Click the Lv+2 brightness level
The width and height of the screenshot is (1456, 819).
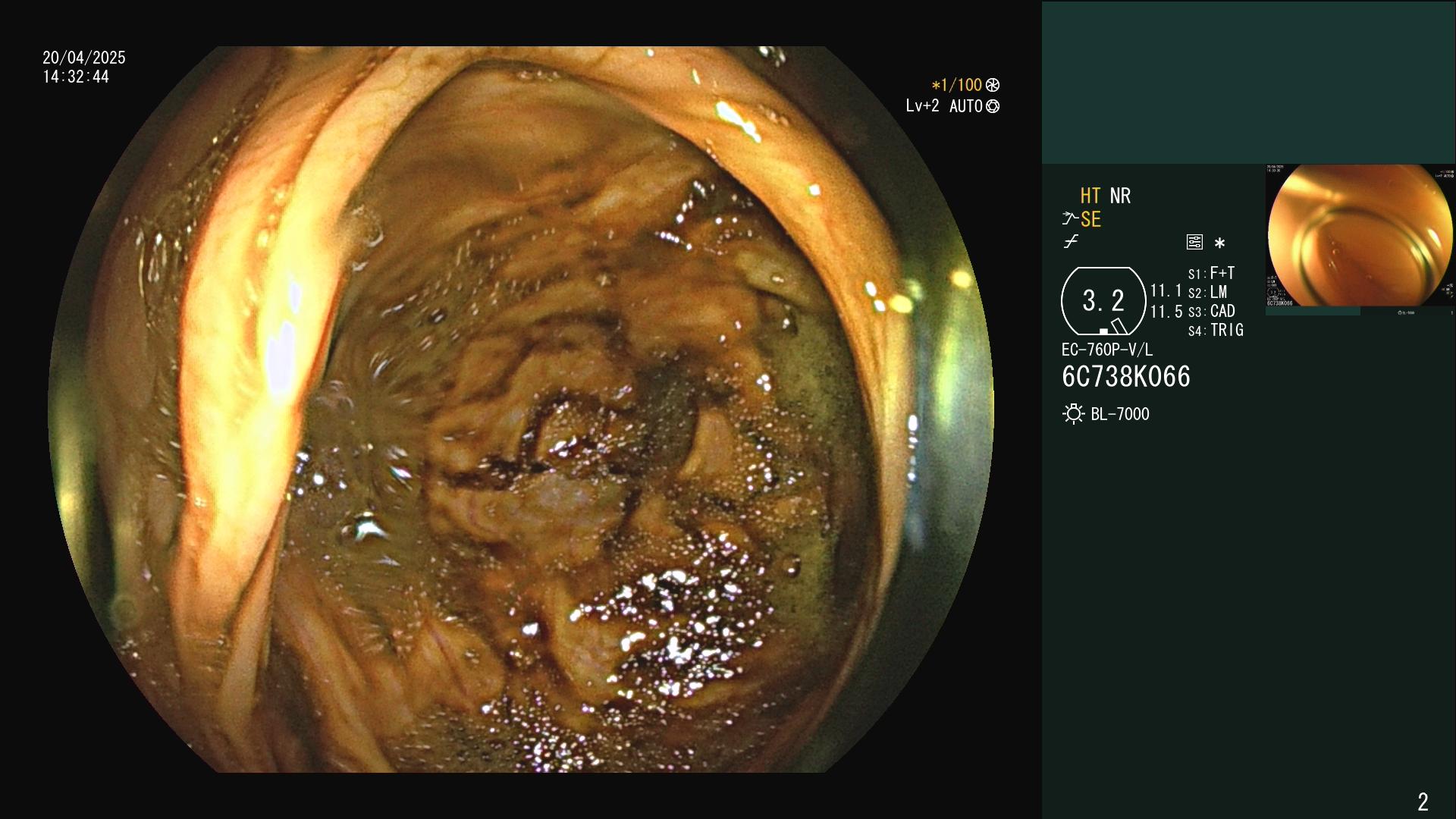pyautogui.click(x=922, y=106)
